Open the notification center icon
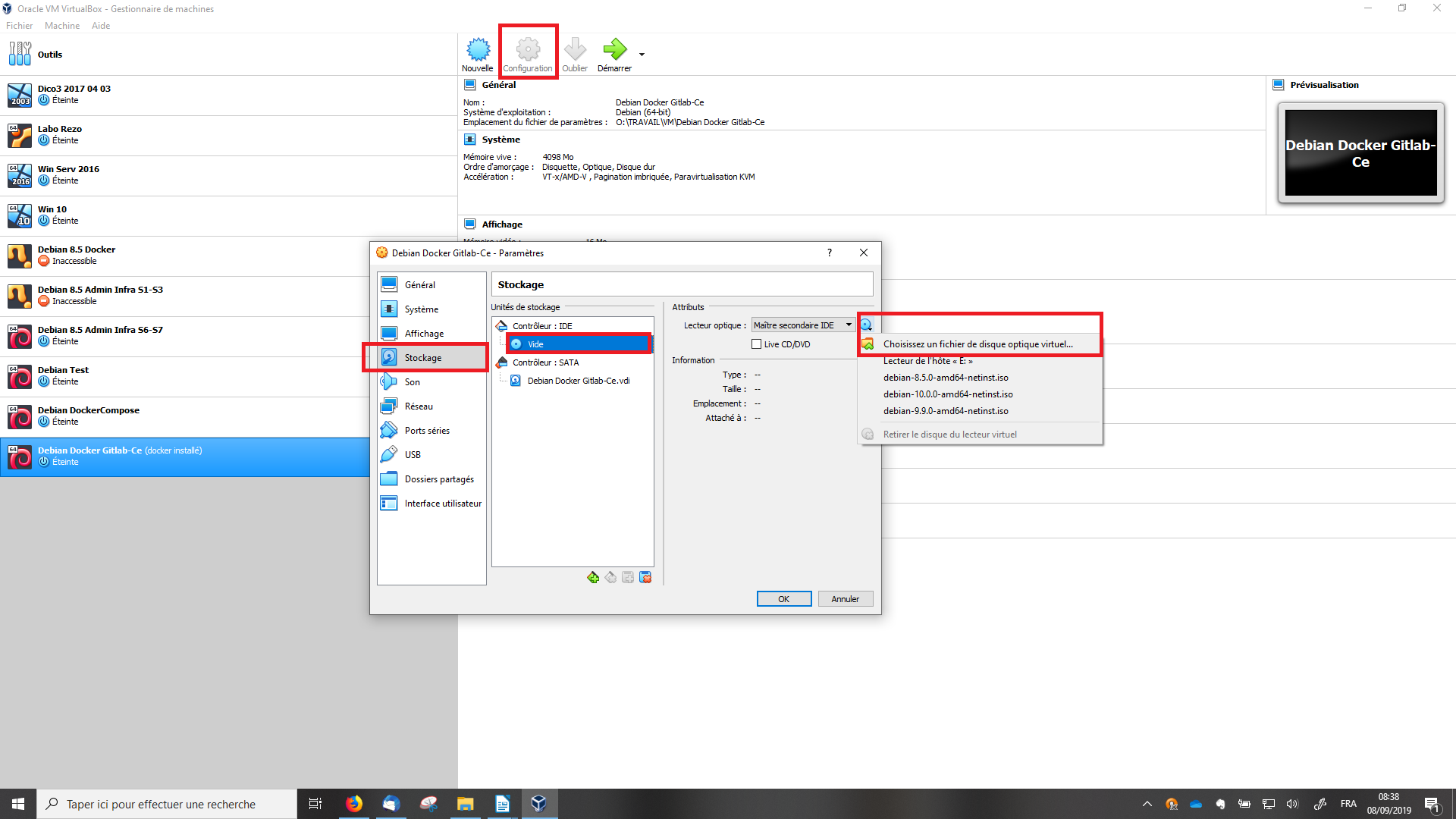Screen dimensions: 1456x819 click(x=1432, y=804)
